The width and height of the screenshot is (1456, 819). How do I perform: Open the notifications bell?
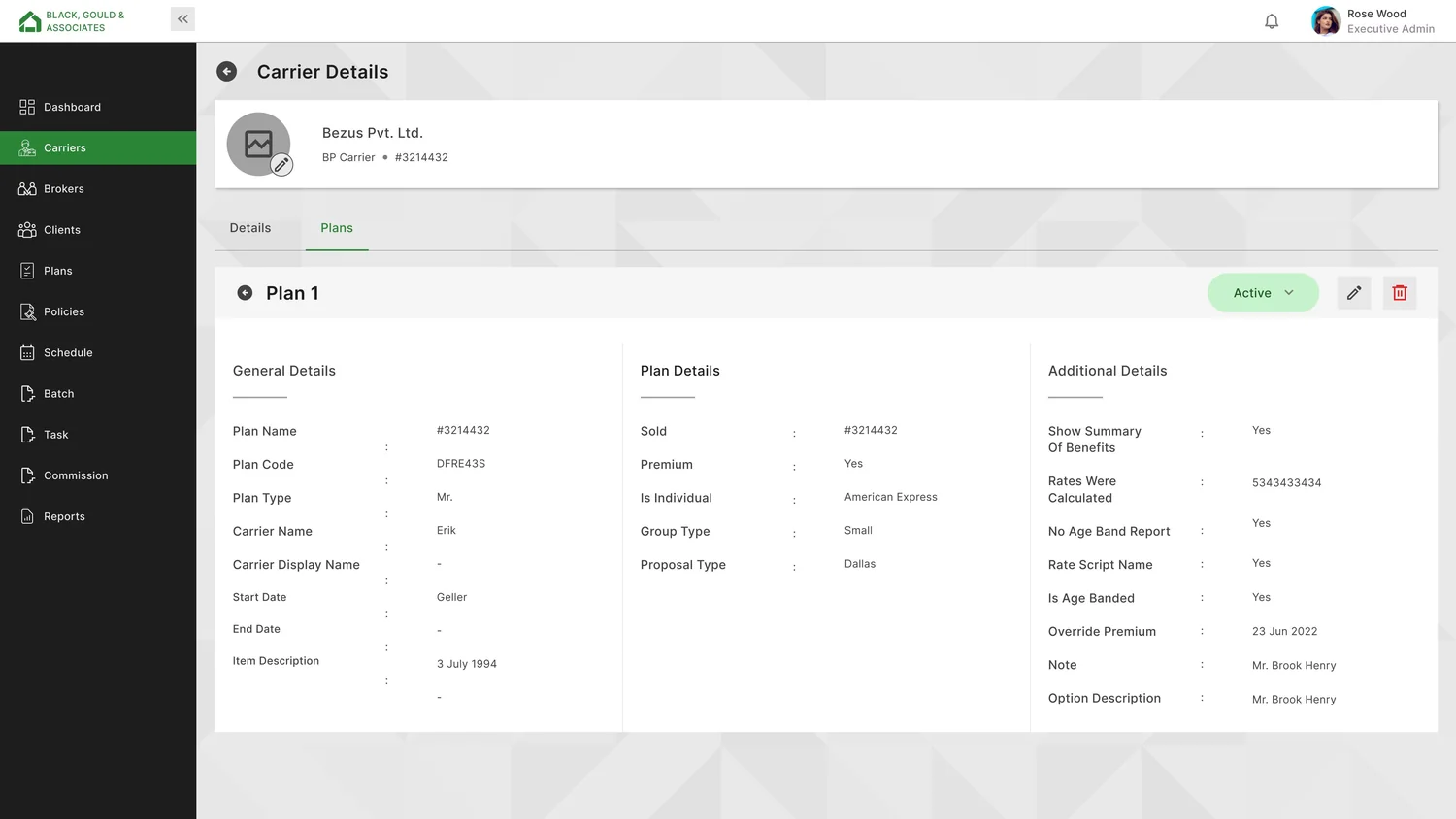click(1272, 21)
